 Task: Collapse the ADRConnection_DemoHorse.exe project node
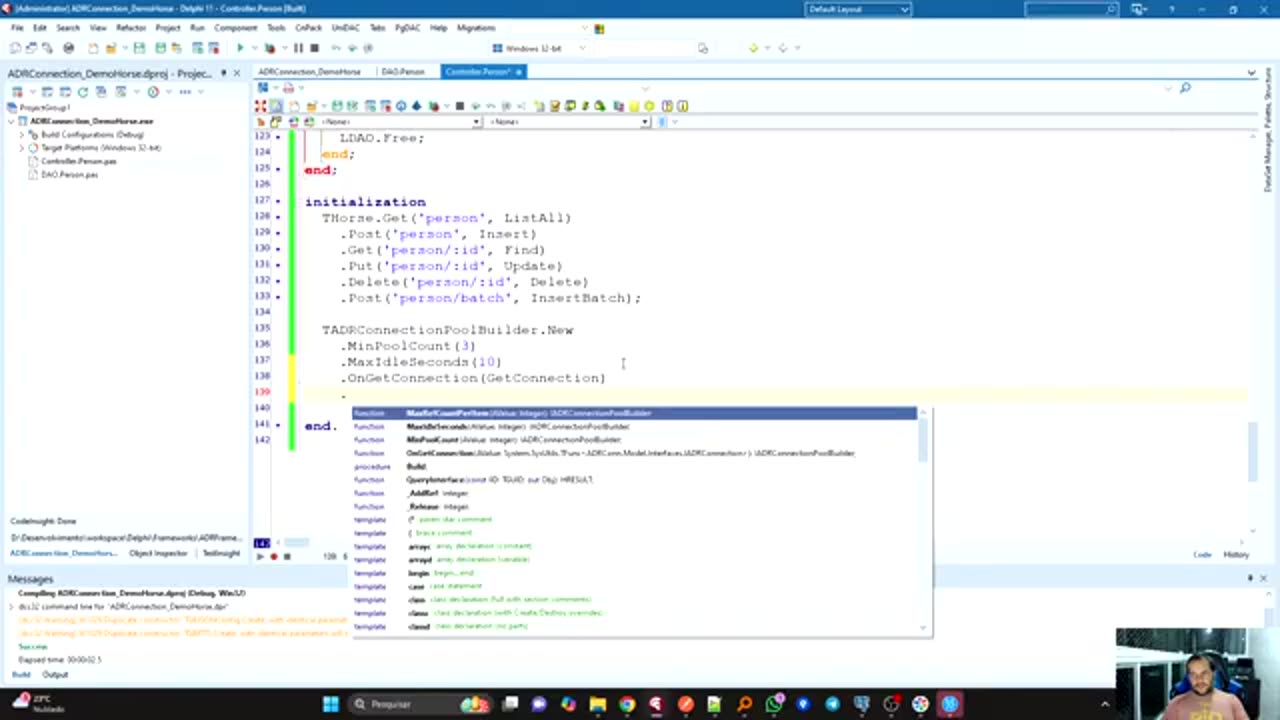[x=11, y=121]
